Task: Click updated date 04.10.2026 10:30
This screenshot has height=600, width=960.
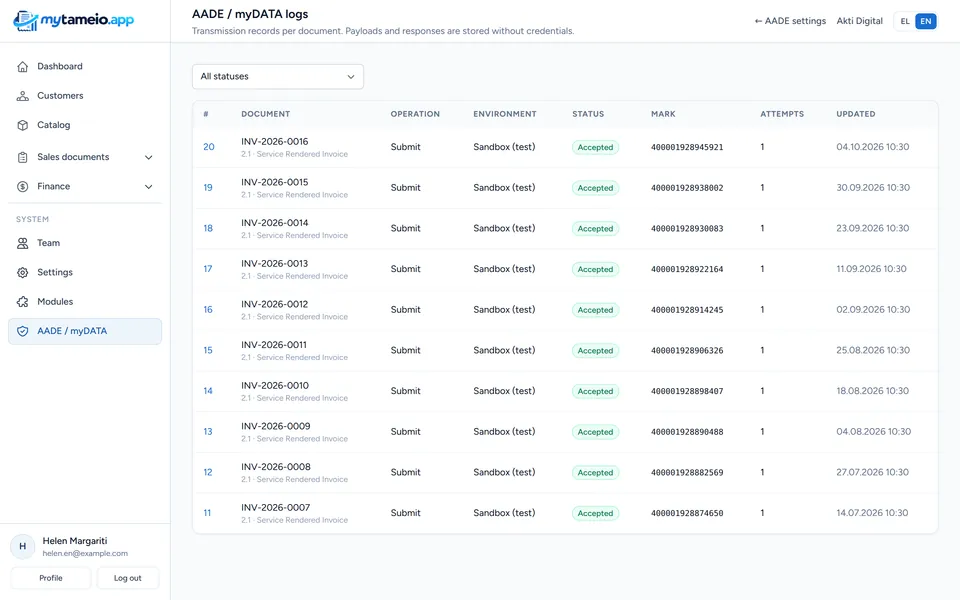Action: 872,147
